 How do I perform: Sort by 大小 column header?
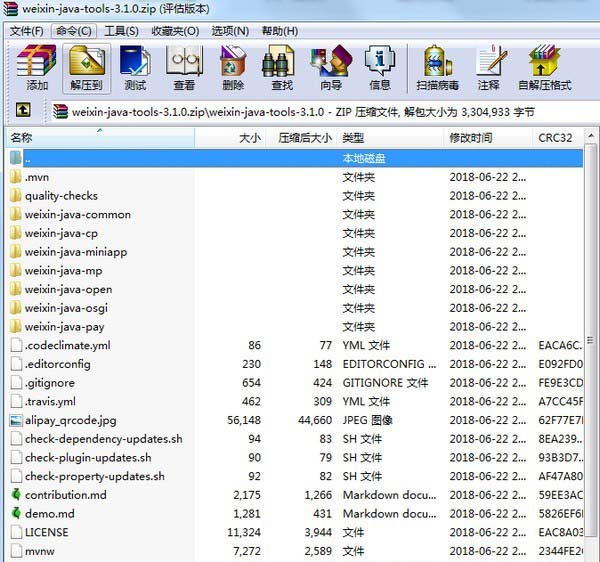click(231, 138)
